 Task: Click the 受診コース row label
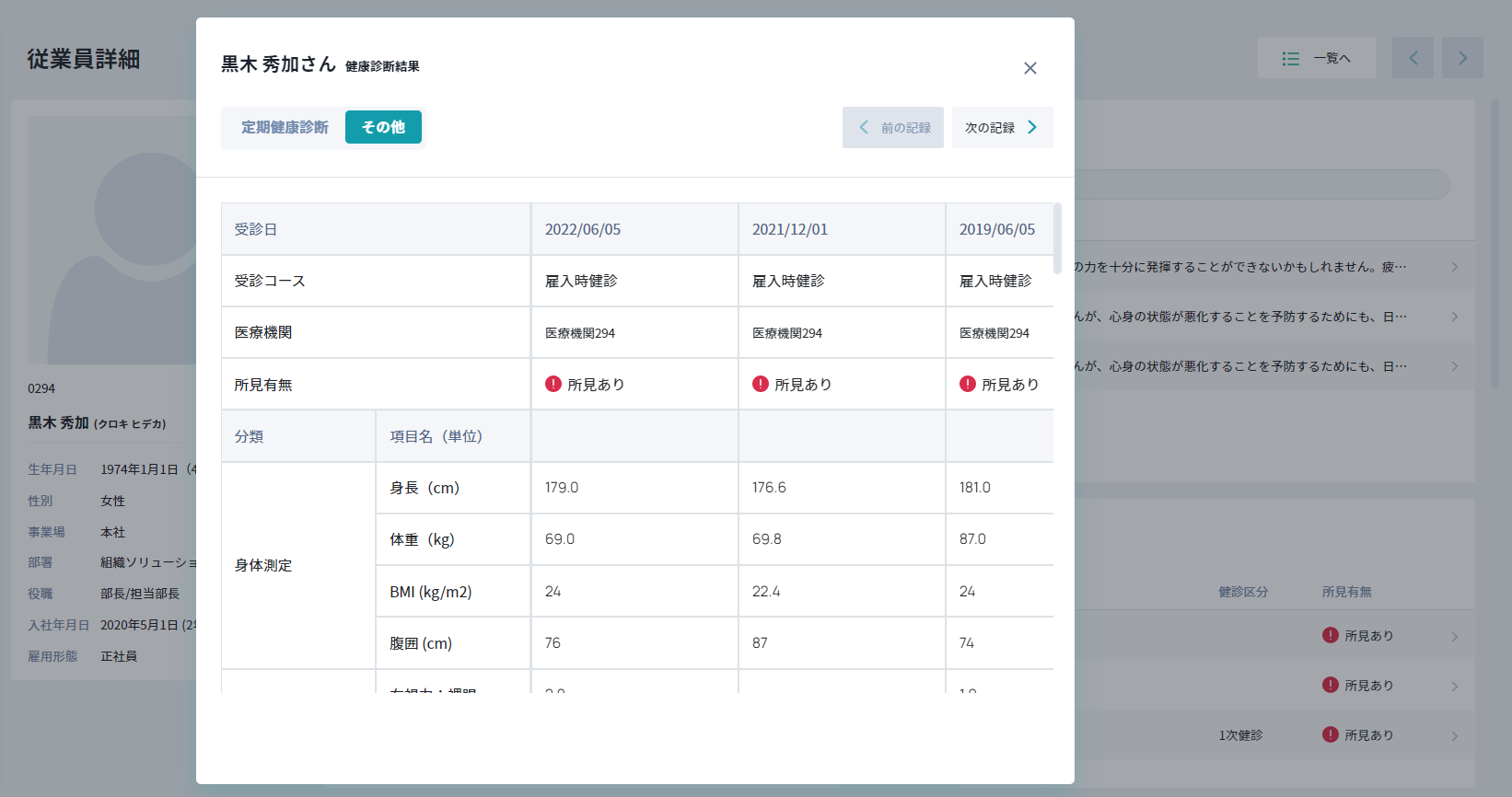270,281
